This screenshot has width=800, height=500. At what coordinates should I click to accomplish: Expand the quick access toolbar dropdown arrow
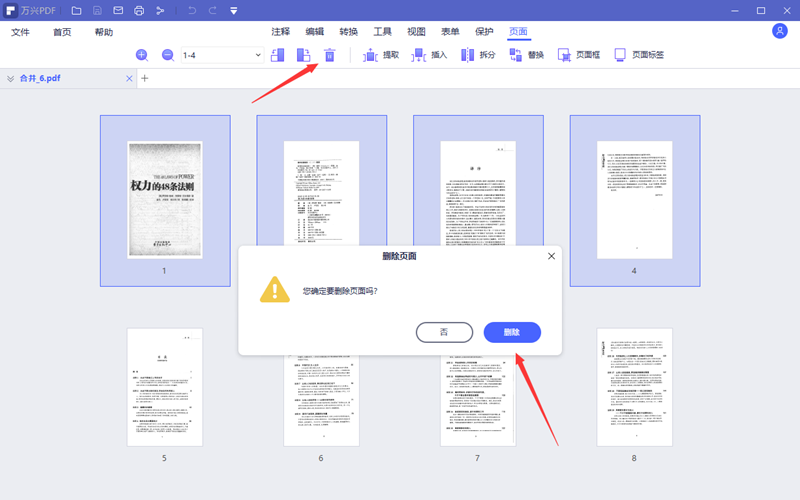click(x=233, y=11)
